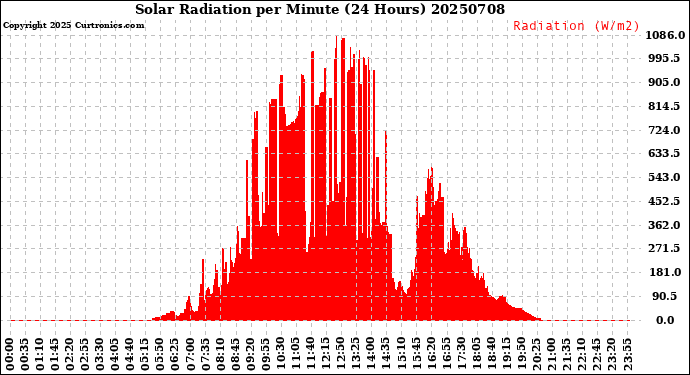Click the 23:55 time label
This screenshot has width=690, height=375.
point(627,355)
